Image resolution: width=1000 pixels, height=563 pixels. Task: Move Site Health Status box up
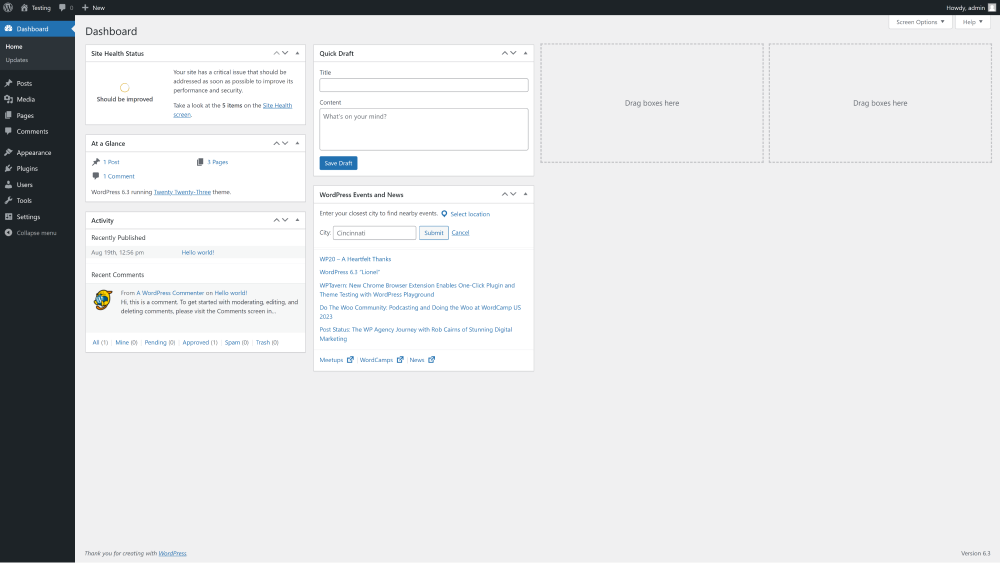(276, 53)
